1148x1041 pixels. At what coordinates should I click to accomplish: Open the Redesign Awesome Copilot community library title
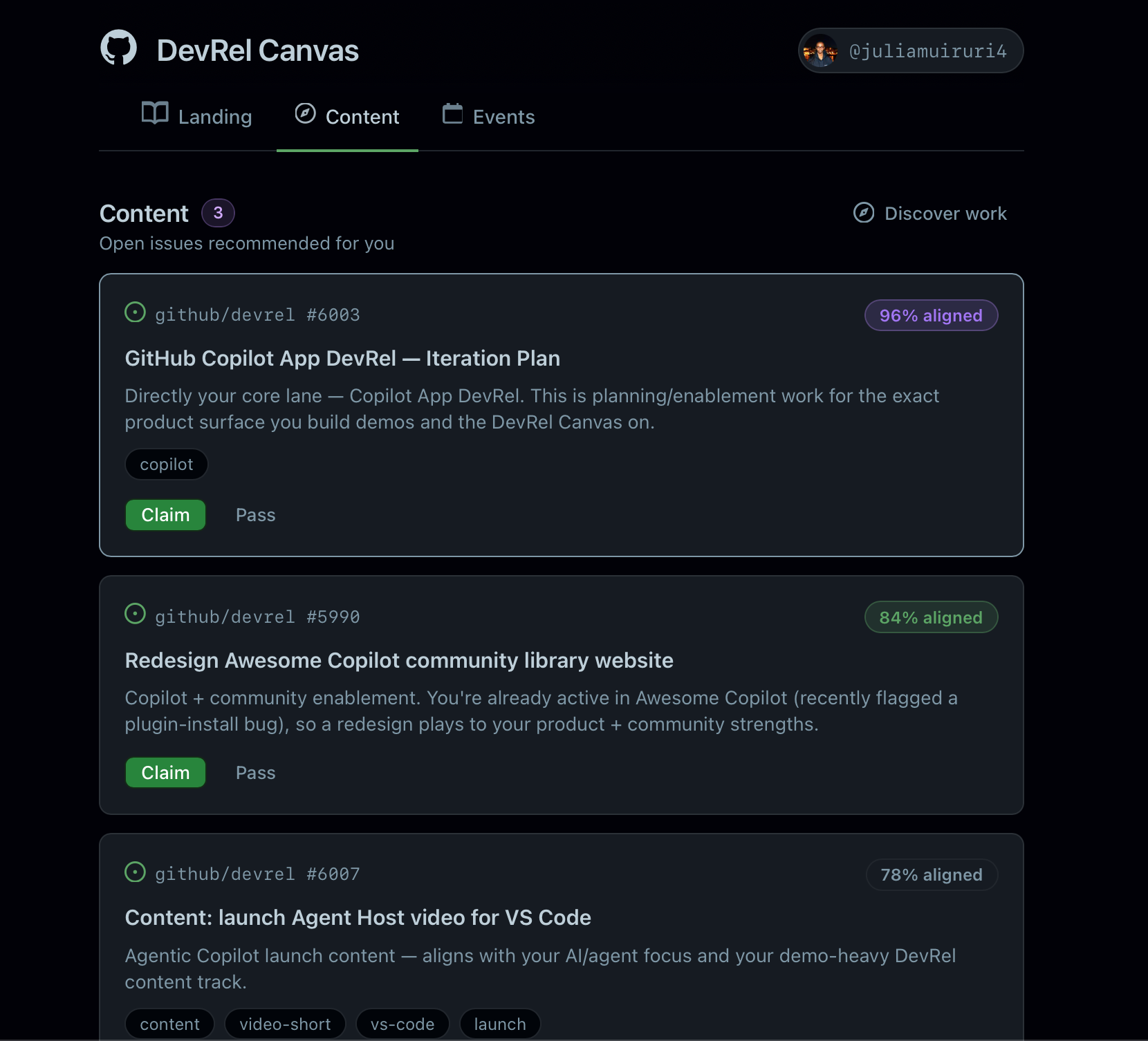coord(399,660)
